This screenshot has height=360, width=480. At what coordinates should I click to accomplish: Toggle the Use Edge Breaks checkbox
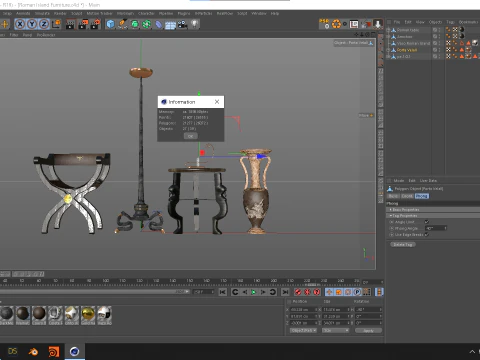coord(427,235)
